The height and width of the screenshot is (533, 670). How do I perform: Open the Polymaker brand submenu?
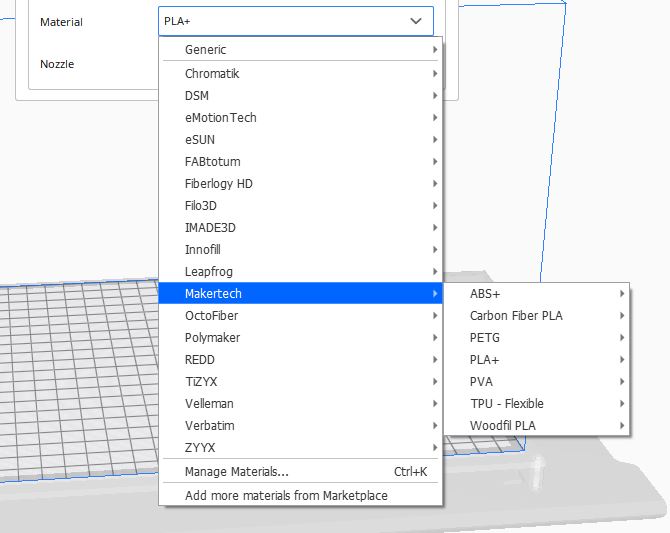pyautogui.click(x=212, y=338)
